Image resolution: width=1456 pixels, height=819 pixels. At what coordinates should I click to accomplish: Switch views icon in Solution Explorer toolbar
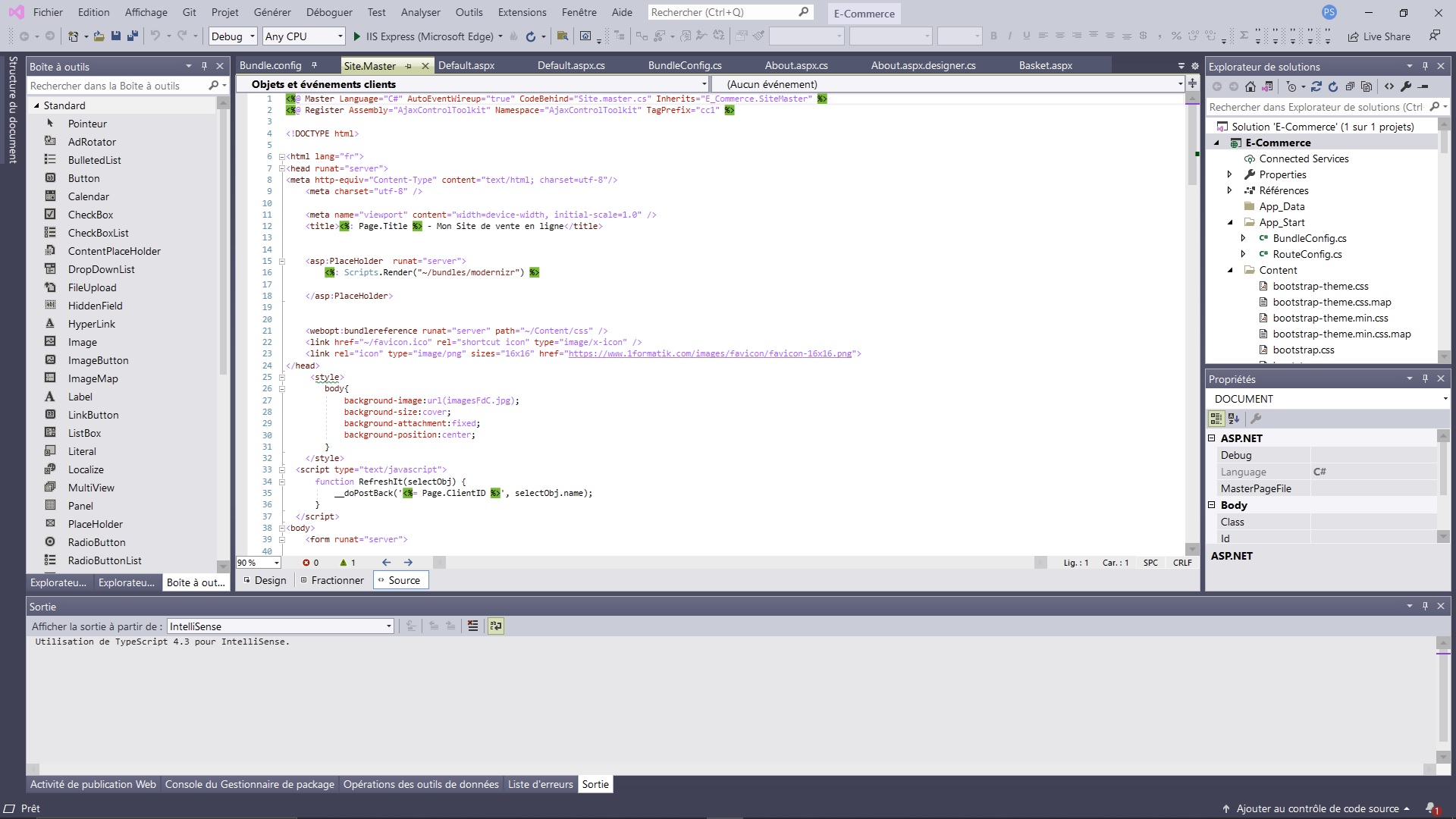1267,86
